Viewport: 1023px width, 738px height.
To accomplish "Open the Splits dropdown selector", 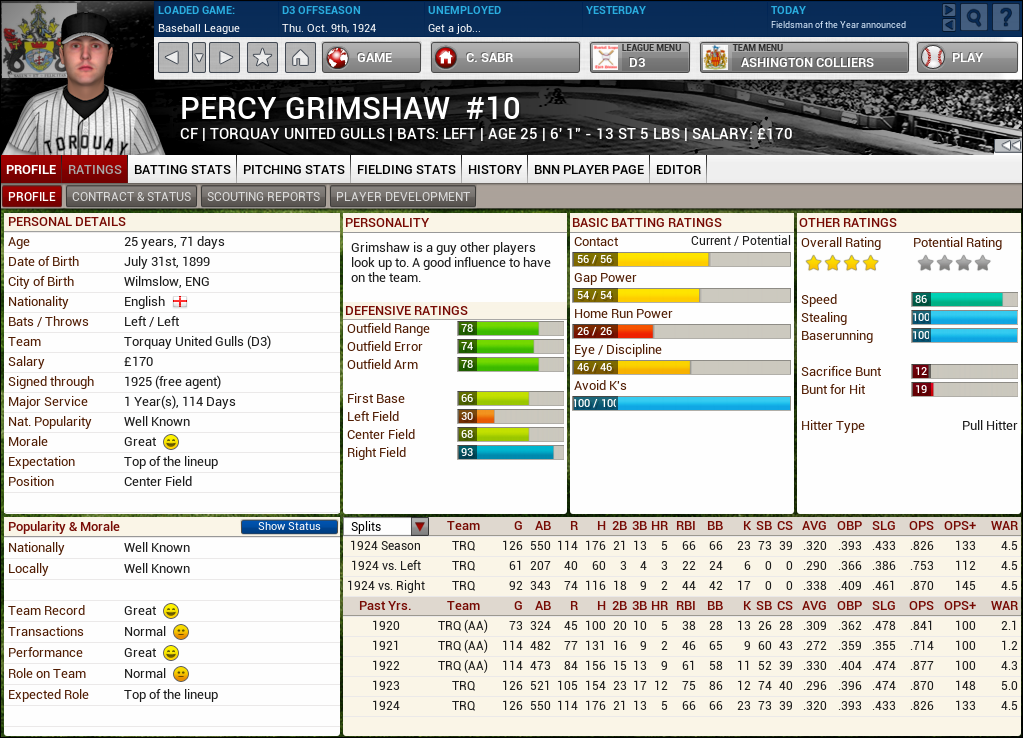I will pos(419,525).
